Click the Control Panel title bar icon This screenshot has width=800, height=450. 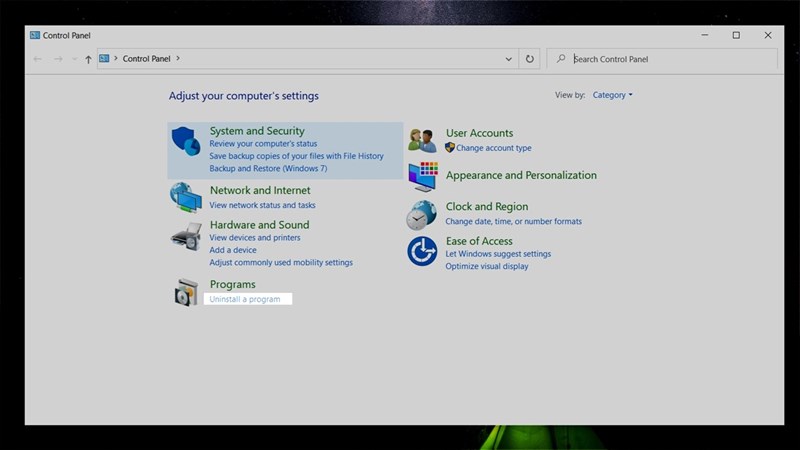pyautogui.click(x=35, y=35)
